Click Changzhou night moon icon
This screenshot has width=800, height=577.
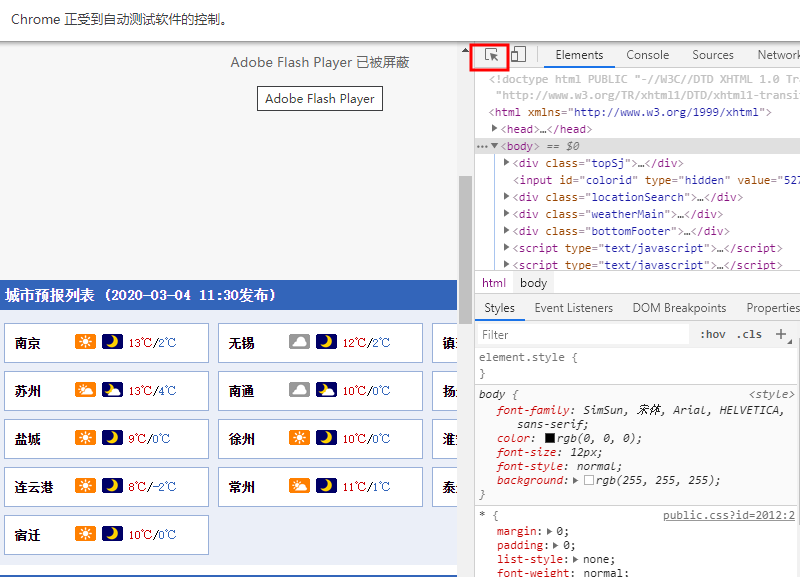tap(326, 486)
